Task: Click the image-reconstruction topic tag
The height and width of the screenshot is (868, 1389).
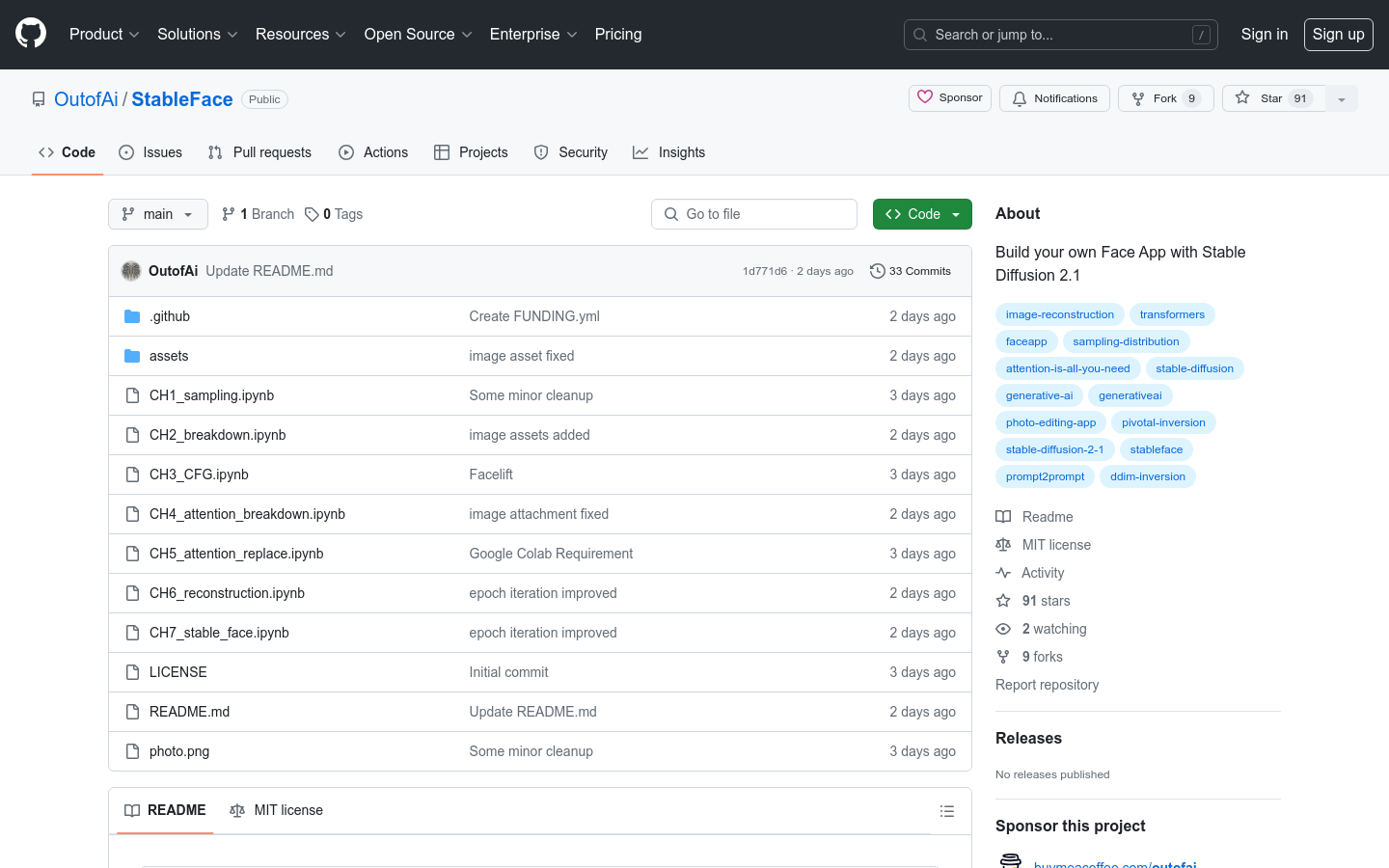Action: click(x=1059, y=314)
